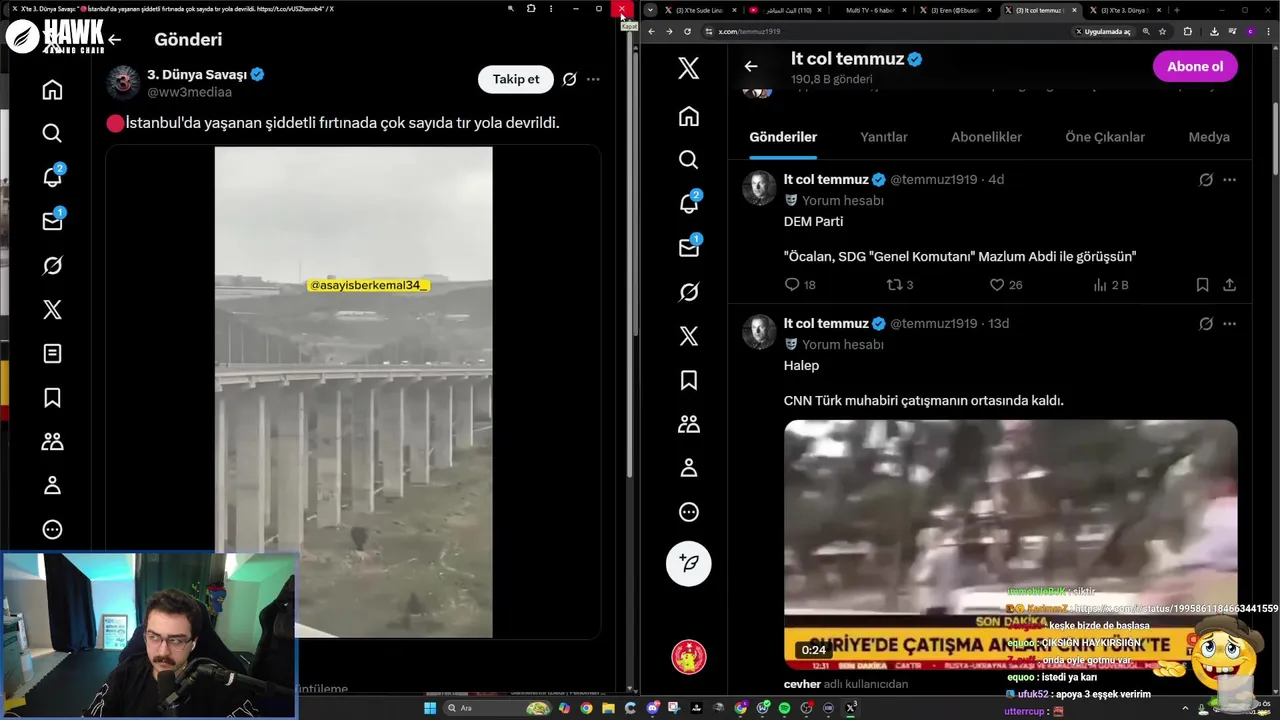1280x720 pixels.
Task: Open a new Chrome tab
Action: [1177, 10]
